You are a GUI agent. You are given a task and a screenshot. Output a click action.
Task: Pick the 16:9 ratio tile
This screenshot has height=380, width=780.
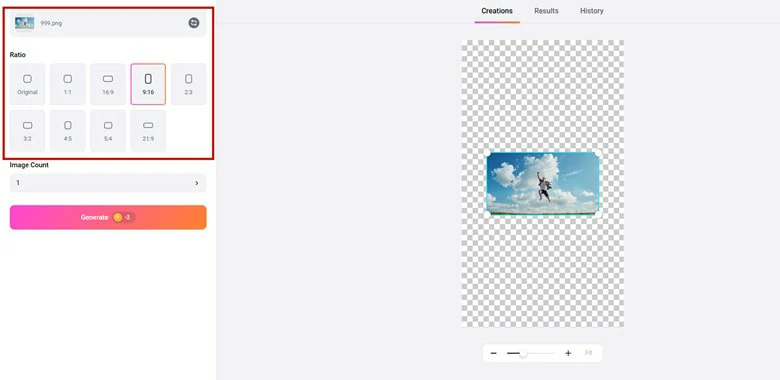click(x=108, y=84)
